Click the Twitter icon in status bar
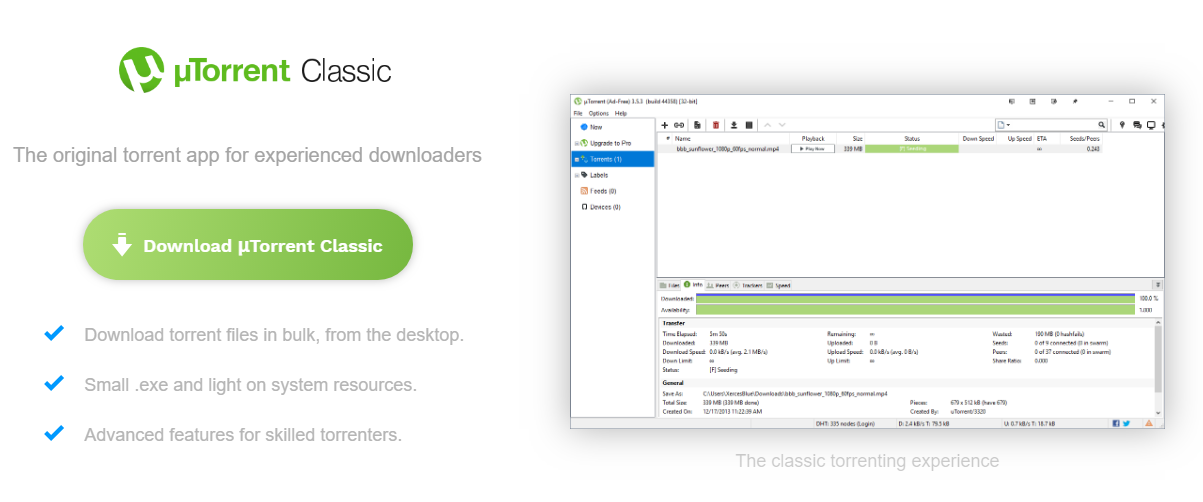Viewport: 1203px width, 502px height. tap(1126, 423)
